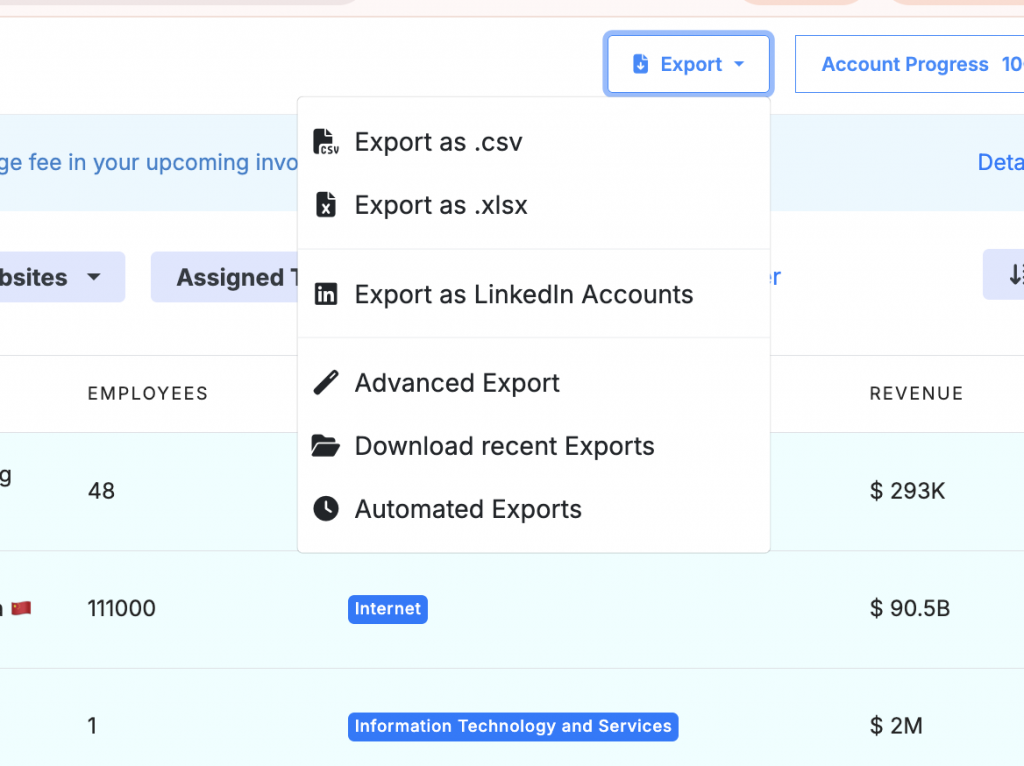Click the download icon on the Export button

(641, 65)
